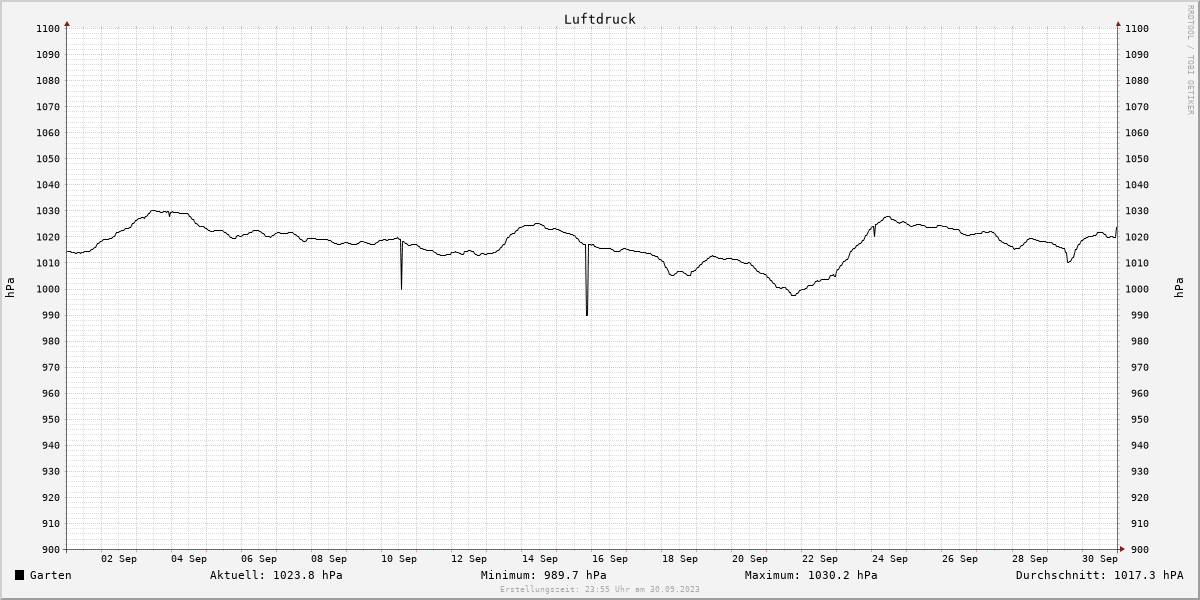Click the 24 Sep date label
The image size is (1200, 600).
890,559
